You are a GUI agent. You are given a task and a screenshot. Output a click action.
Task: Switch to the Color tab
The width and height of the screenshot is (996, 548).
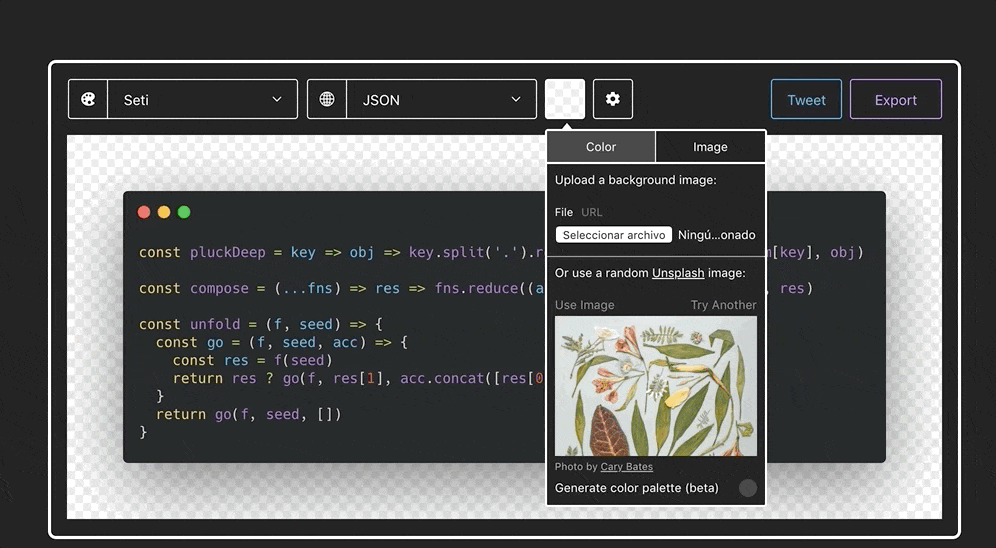tap(601, 147)
